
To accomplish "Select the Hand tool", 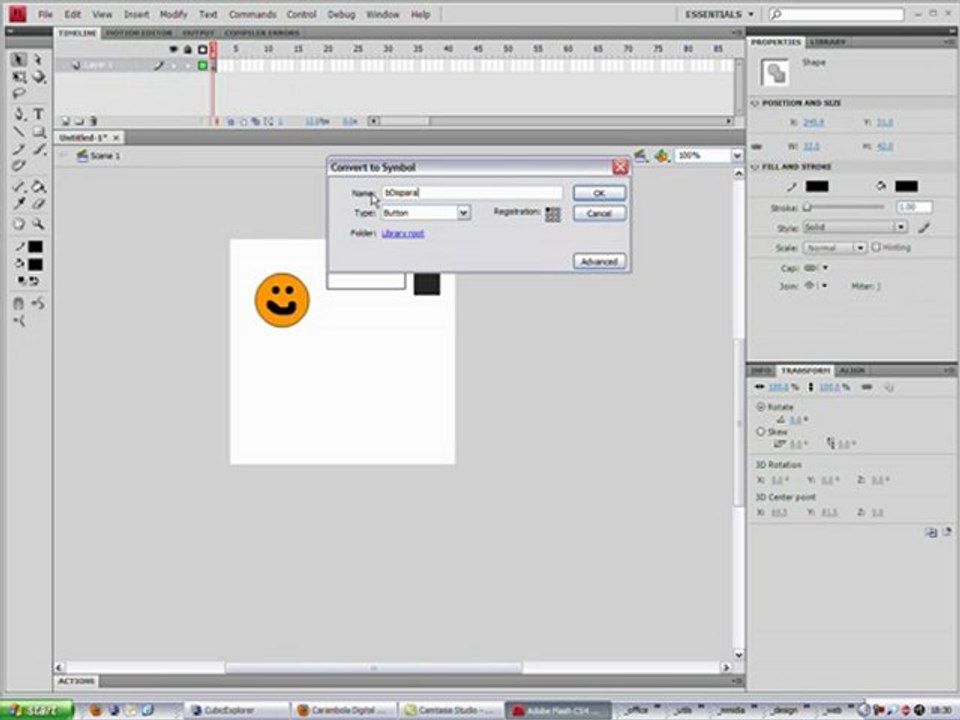I will (x=19, y=224).
